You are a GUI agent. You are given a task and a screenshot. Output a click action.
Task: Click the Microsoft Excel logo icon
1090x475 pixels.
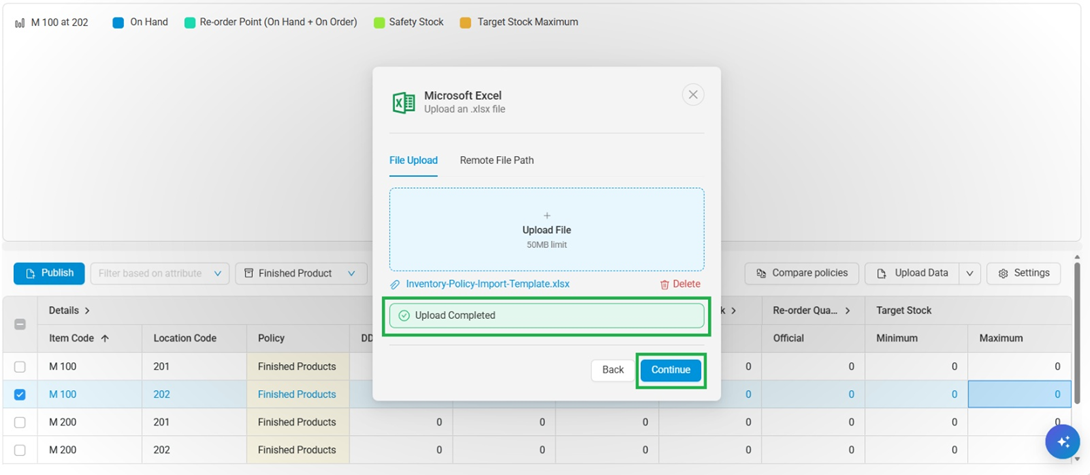[403, 102]
